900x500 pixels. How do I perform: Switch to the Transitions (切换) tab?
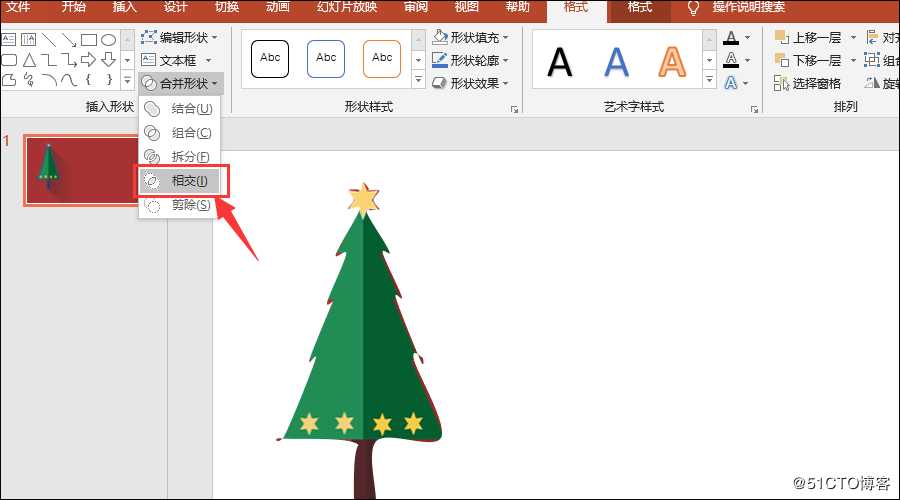pos(227,7)
